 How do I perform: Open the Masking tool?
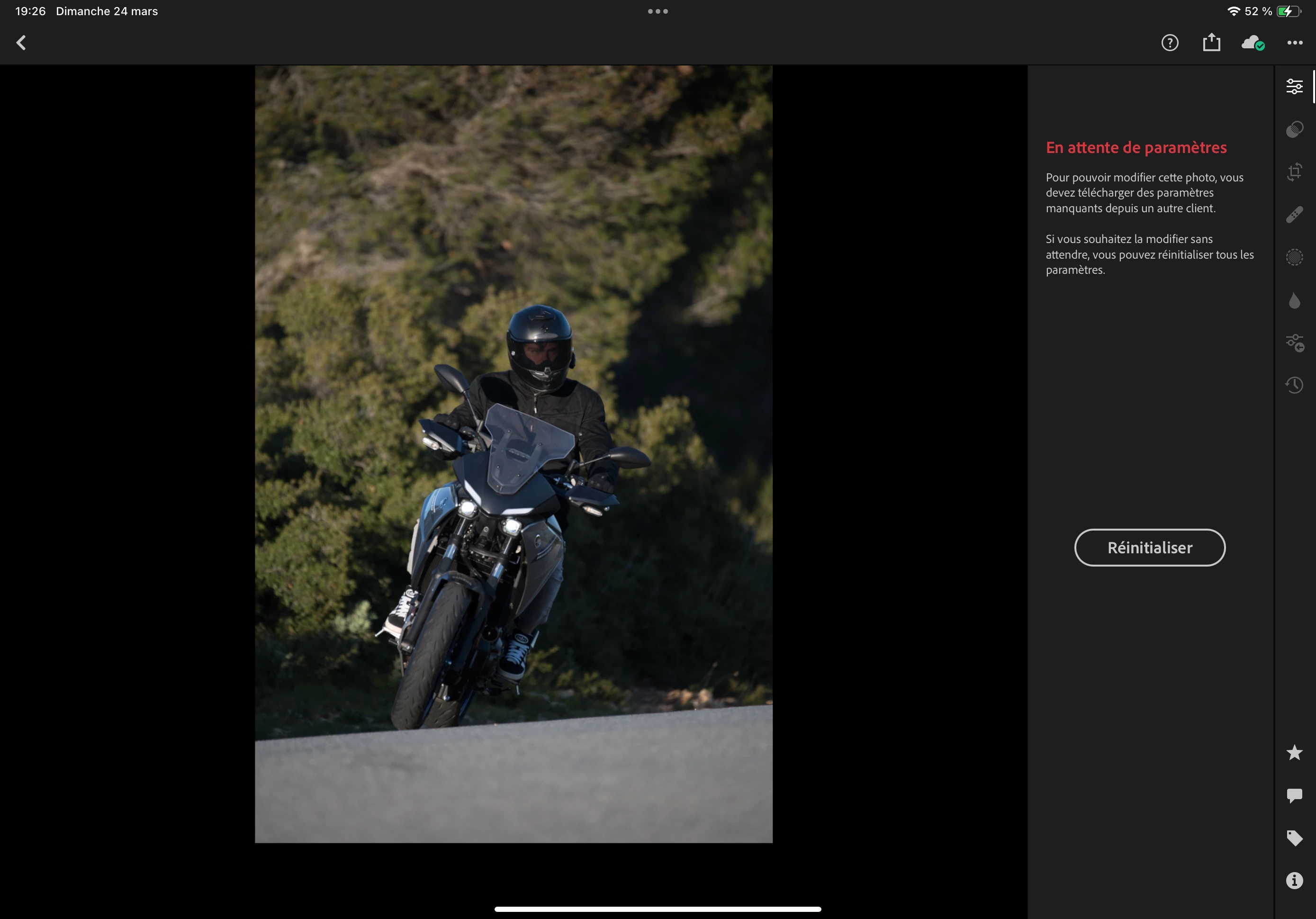(x=1294, y=257)
